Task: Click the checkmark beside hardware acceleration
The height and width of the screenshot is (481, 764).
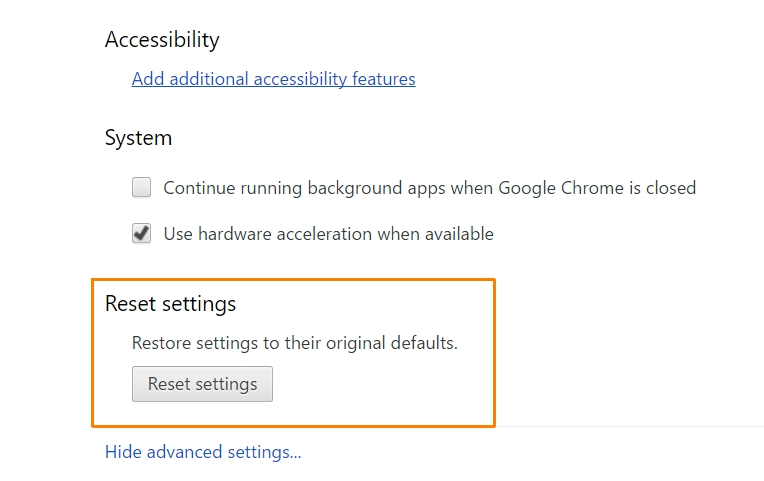Action: [x=142, y=234]
